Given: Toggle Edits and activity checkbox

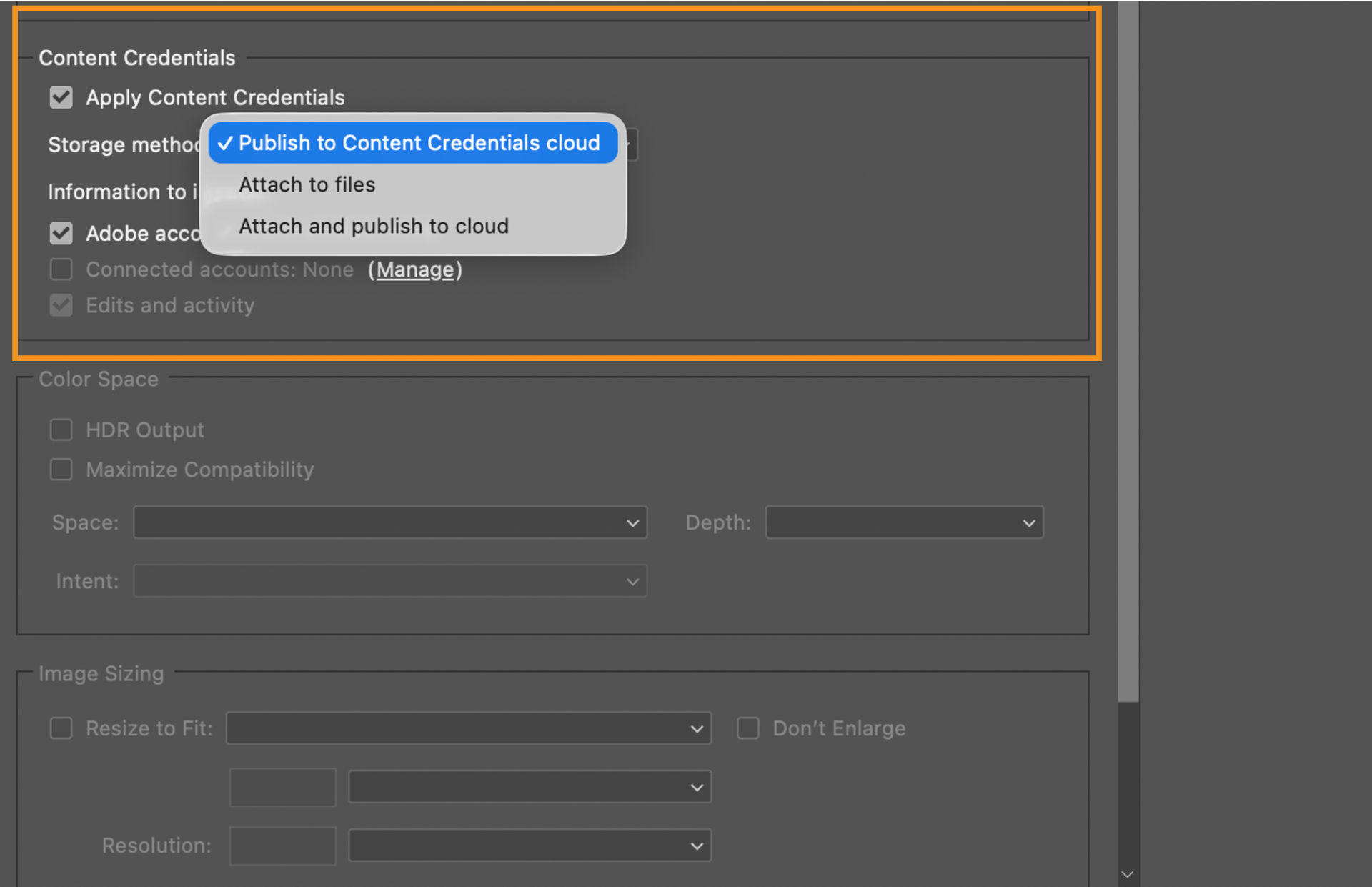Looking at the screenshot, I should pos(61,305).
